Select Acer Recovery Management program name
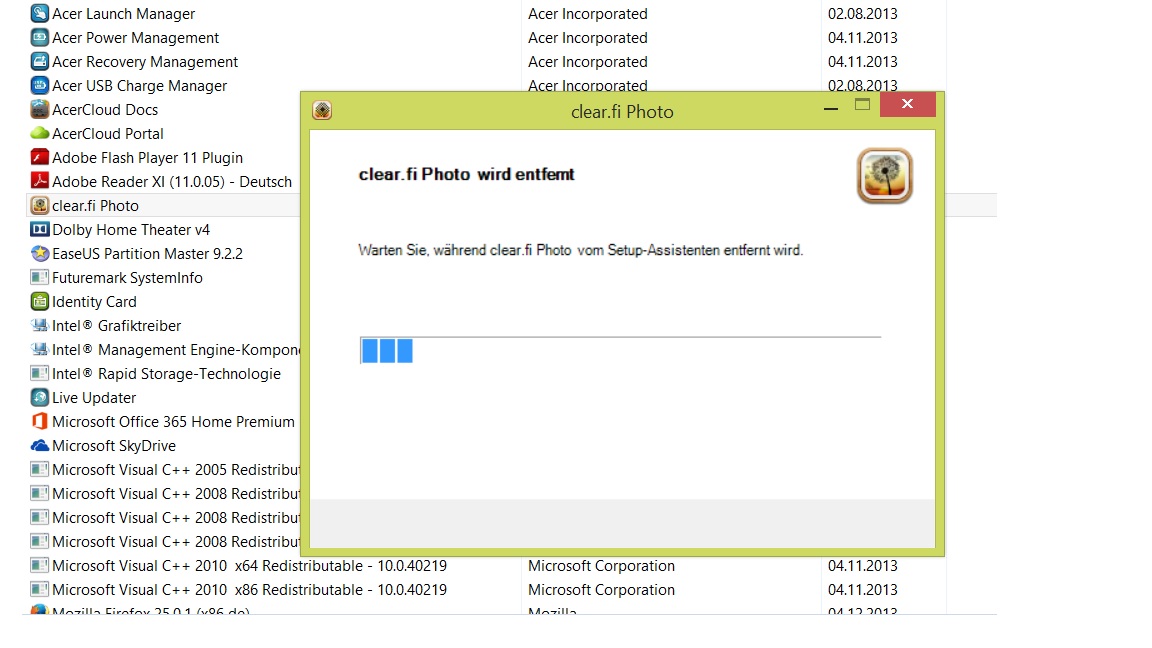This screenshot has height=648, width=1152. (x=145, y=62)
